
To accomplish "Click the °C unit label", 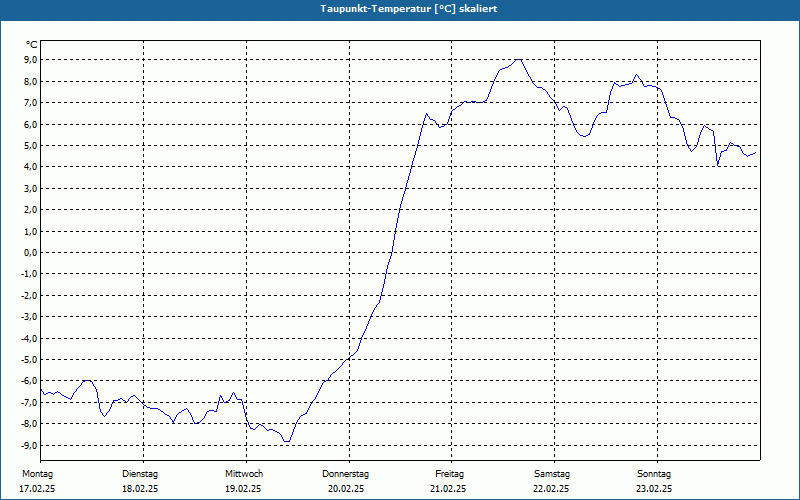I will (x=32, y=45).
